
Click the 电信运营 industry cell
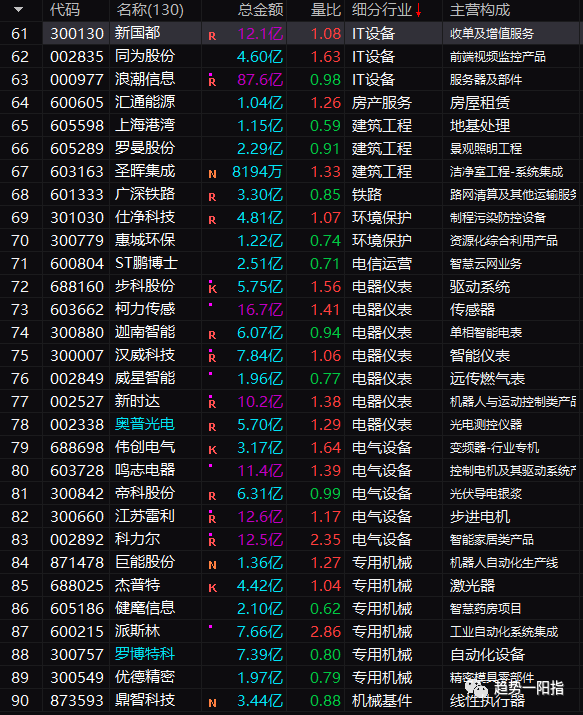(382, 264)
